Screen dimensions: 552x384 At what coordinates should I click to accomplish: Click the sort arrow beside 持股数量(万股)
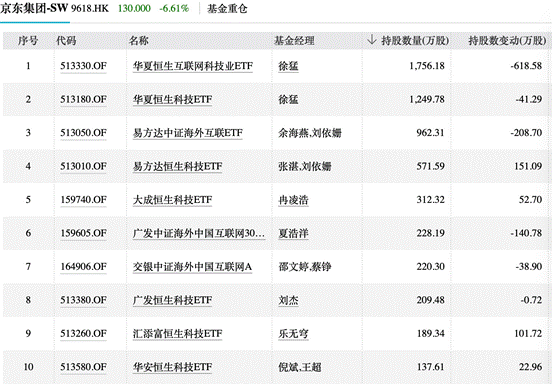(372, 40)
